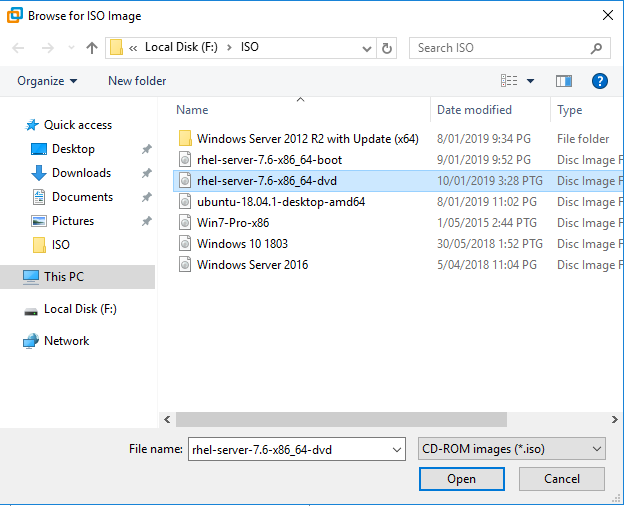The height and width of the screenshot is (506, 624).
Task: Go forward using the forward arrow
Action: click(x=48, y=48)
